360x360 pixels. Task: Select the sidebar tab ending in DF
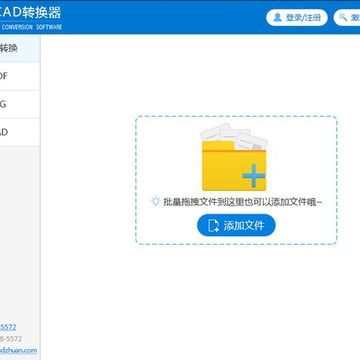click(x=20, y=76)
